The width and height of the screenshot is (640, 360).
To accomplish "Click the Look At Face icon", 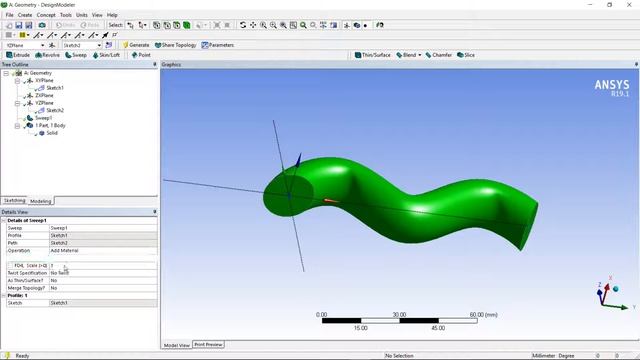I will coord(333,25).
